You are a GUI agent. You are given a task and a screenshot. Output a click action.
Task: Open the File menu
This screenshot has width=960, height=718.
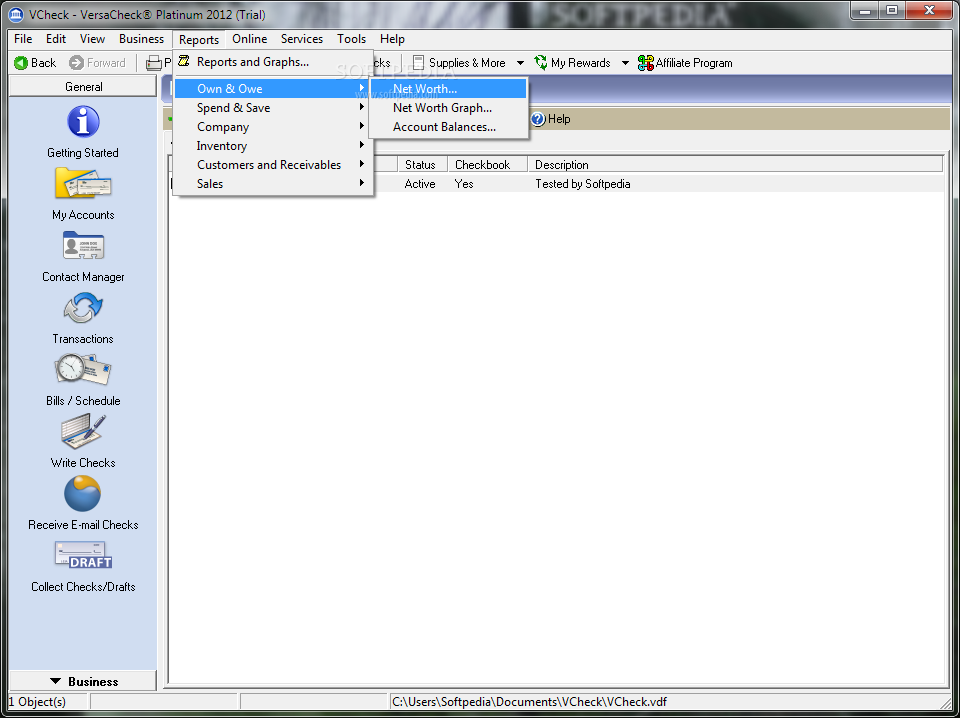(23, 39)
